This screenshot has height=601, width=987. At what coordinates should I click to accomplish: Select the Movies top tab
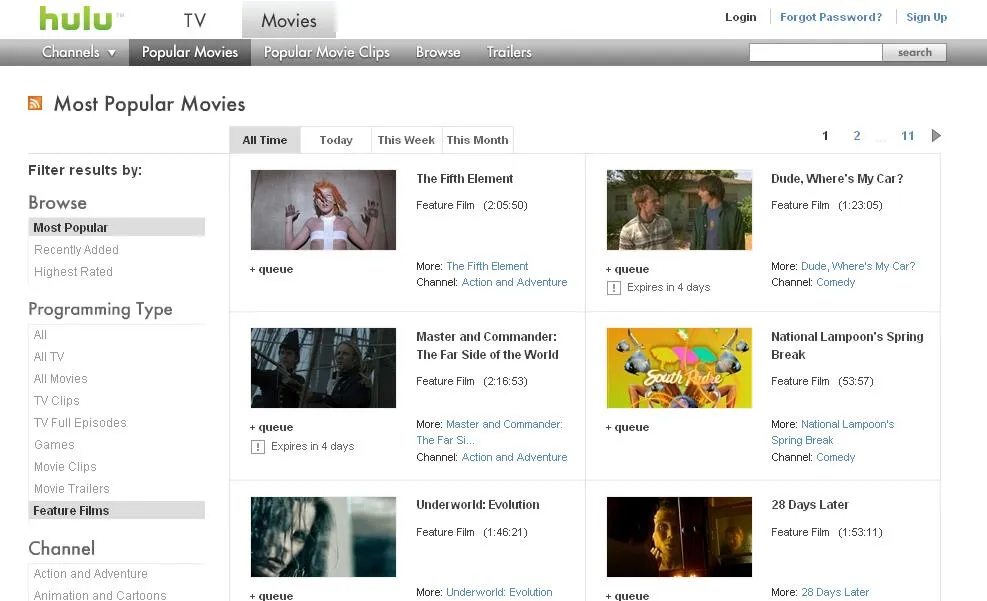289,20
